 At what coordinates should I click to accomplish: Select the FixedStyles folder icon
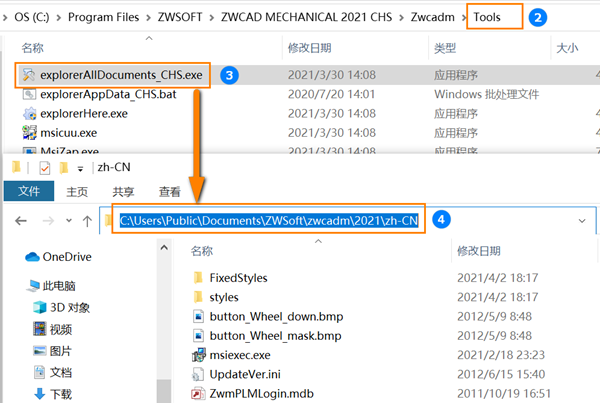point(198,277)
